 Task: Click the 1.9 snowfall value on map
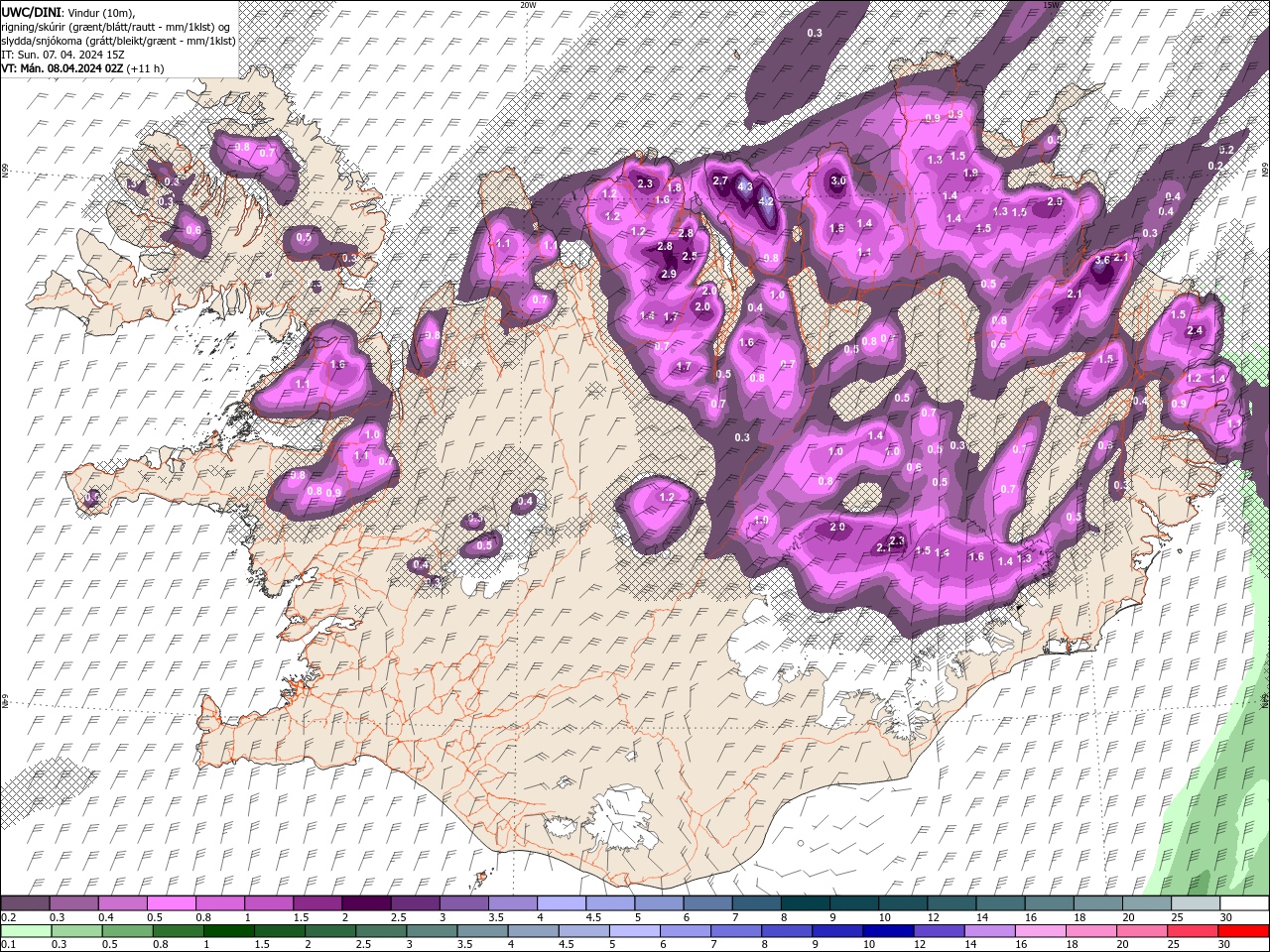[970, 173]
